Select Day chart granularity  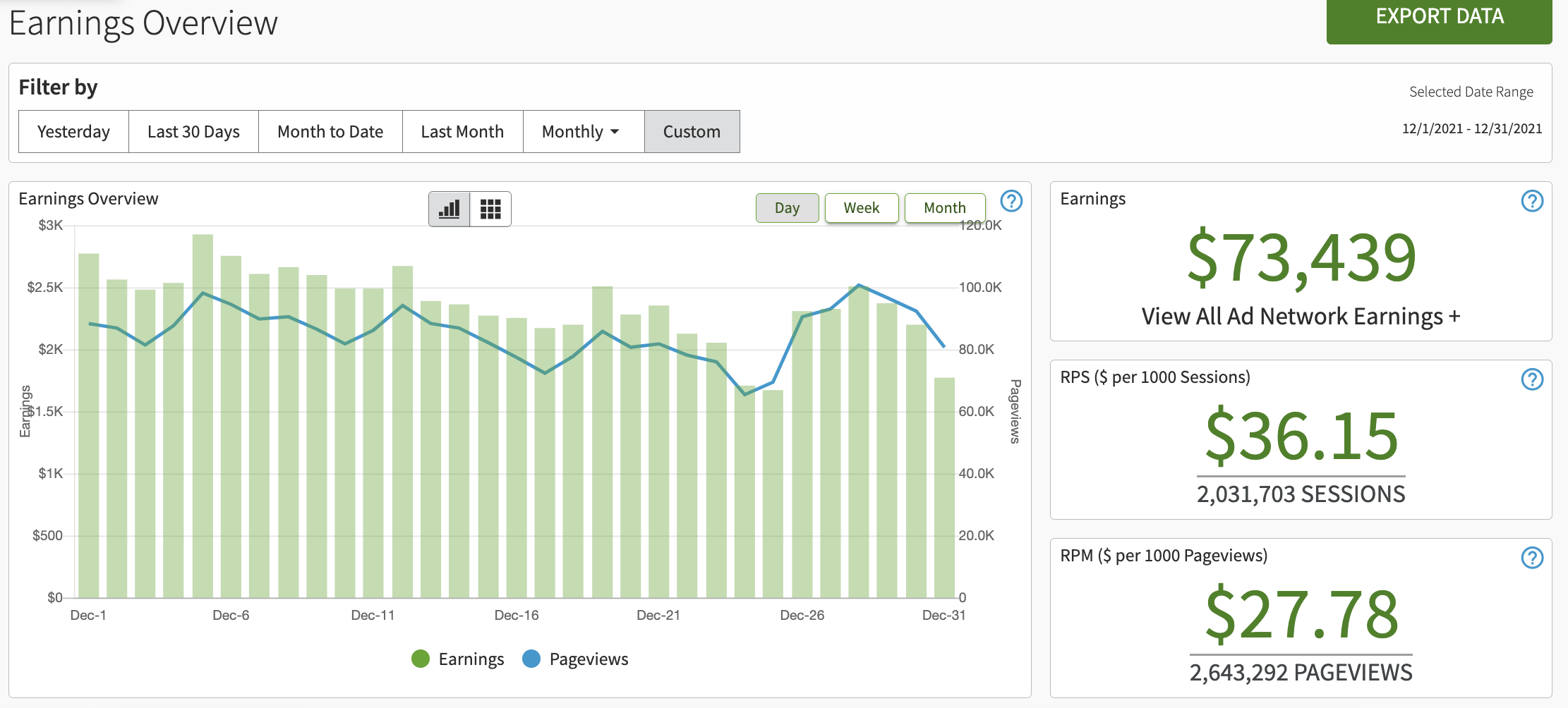click(x=787, y=208)
